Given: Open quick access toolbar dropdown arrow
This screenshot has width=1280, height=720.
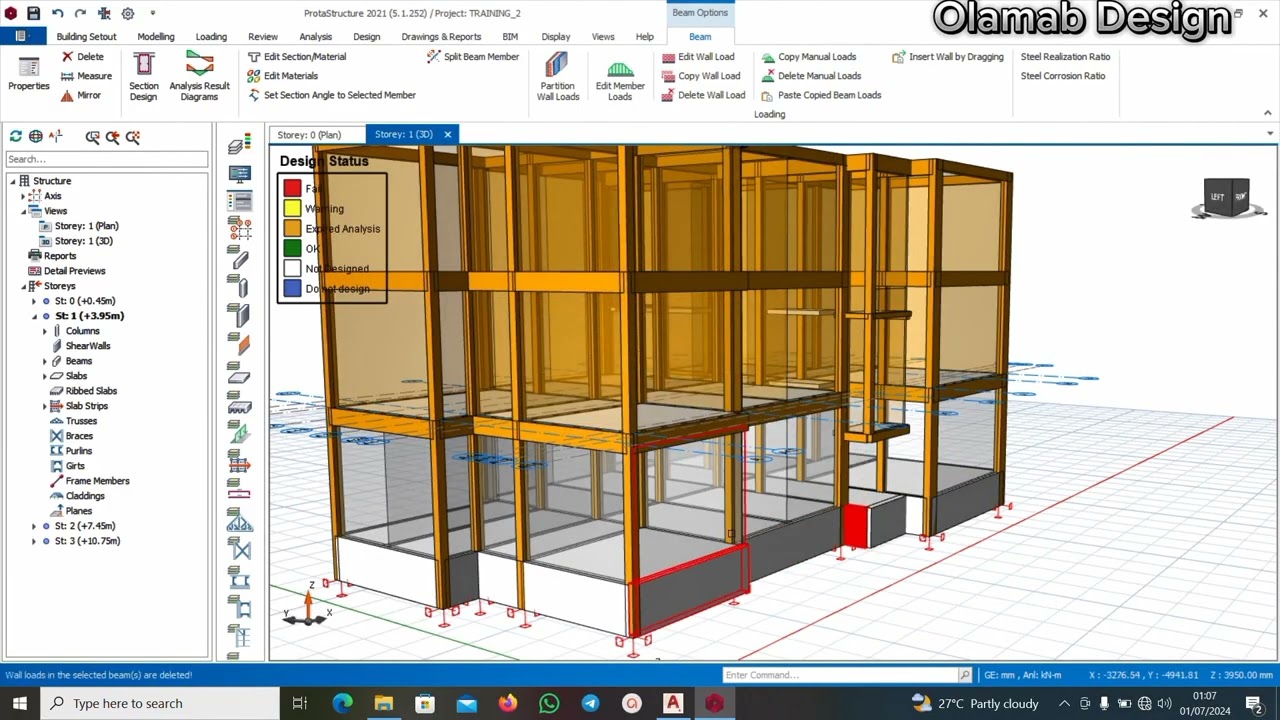Looking at the screenshot, I should (x=153, y=13).
